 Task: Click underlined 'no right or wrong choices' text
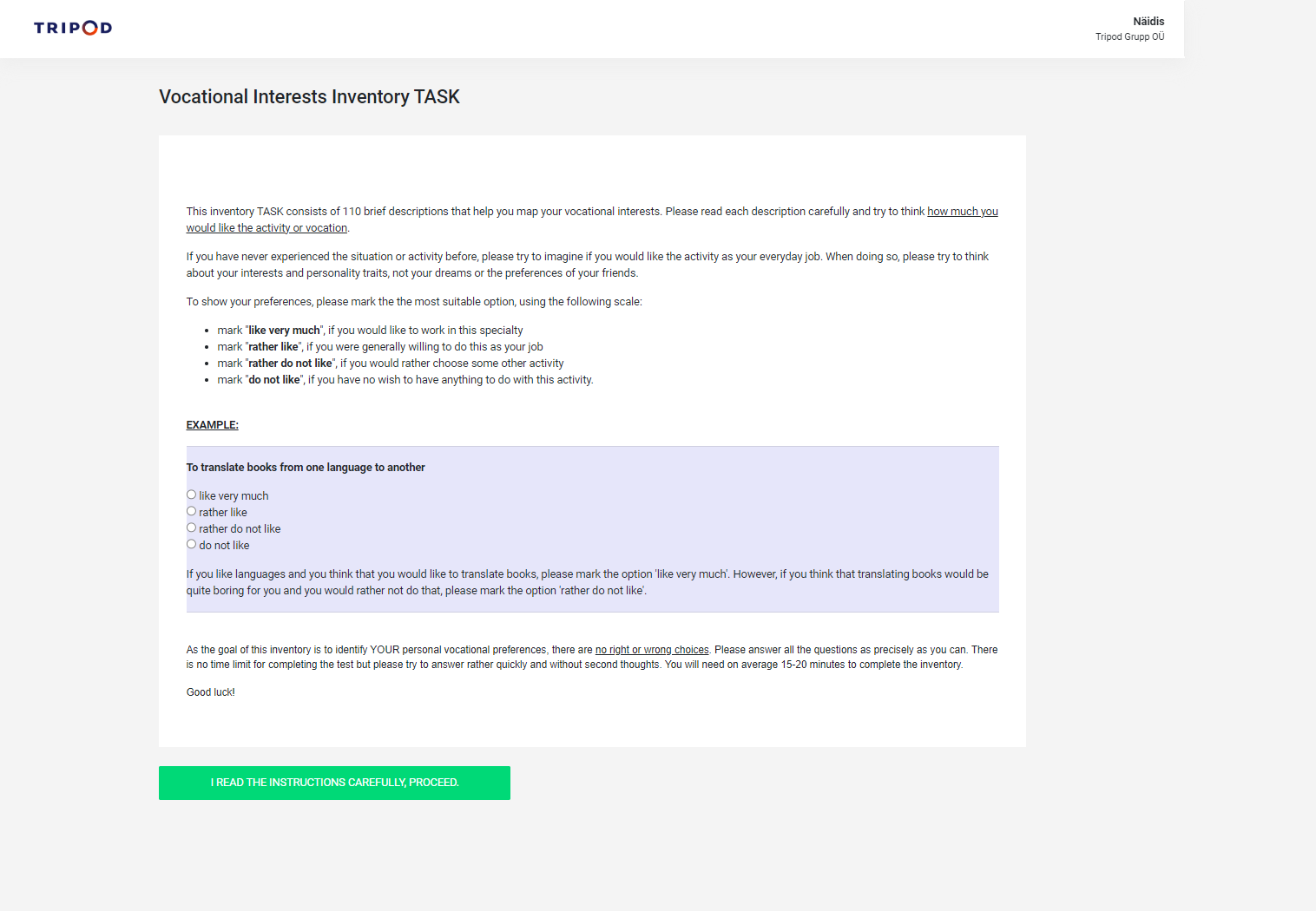(x=651, y=650)
